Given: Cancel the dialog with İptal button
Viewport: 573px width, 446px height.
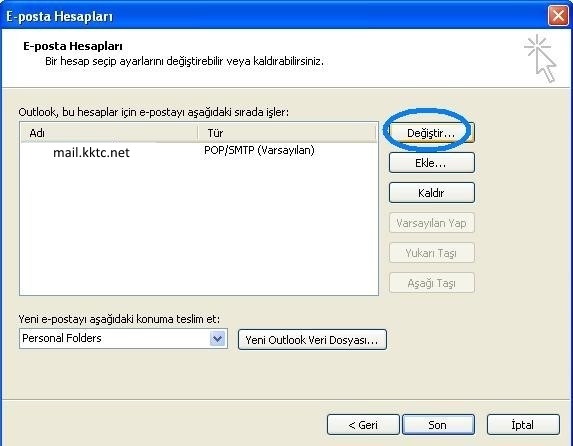Looking at the screenshot, I should click(x=523, y=425).
